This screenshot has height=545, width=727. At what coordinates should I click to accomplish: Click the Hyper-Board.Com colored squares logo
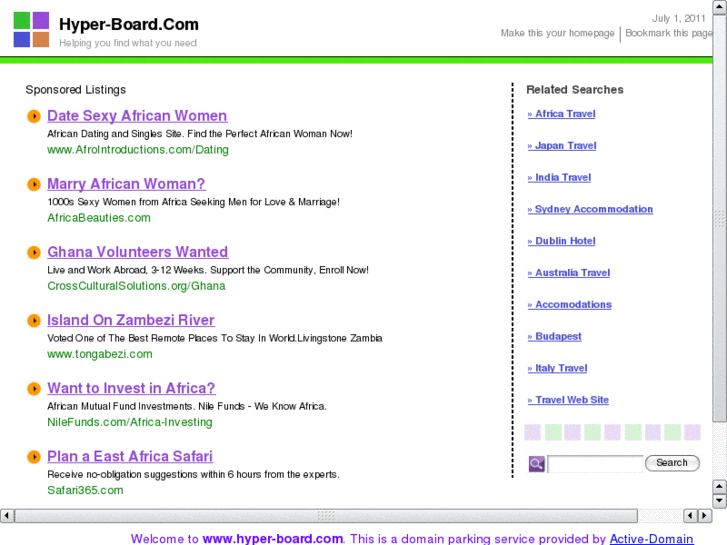coord(31,29)
